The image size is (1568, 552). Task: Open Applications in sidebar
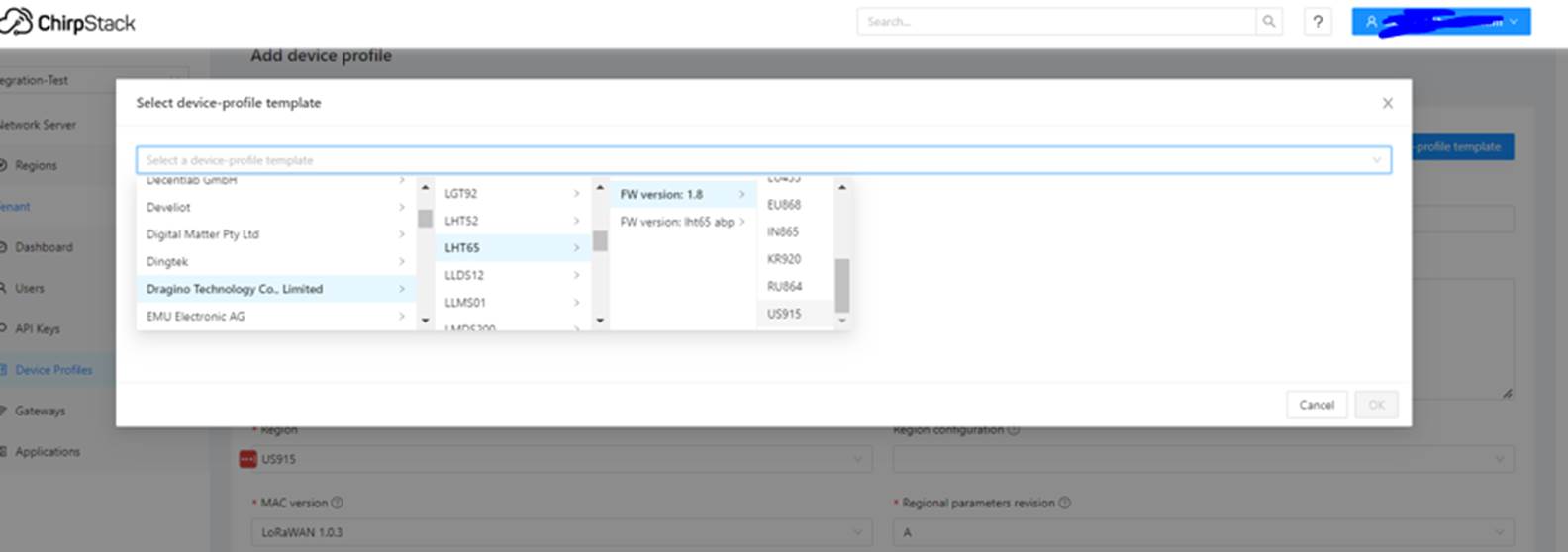pyautogui.click(x=48, y=451)
